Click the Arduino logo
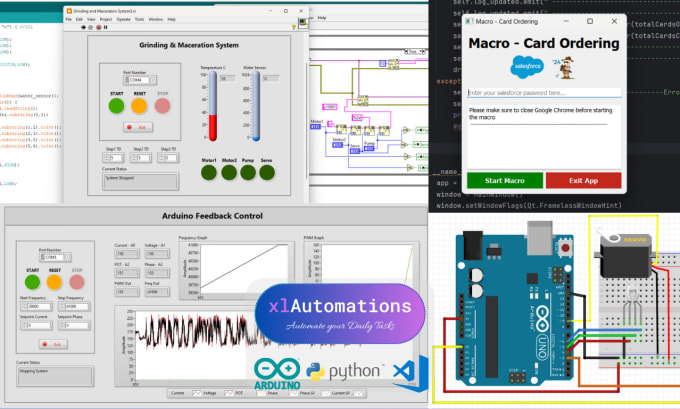680x409 pixels. [x=277, y=374]
